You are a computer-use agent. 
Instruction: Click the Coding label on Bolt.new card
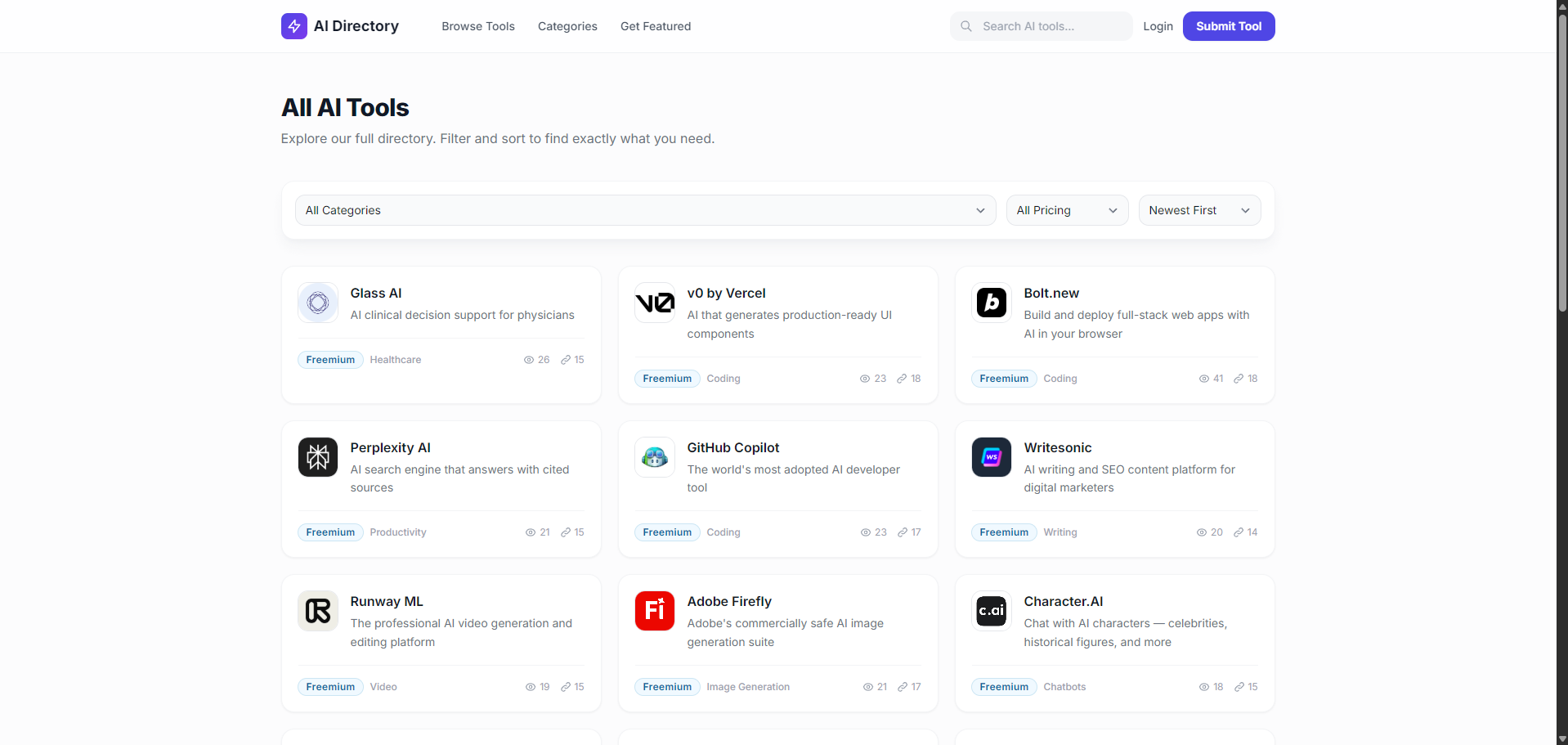coord(1060,379)
